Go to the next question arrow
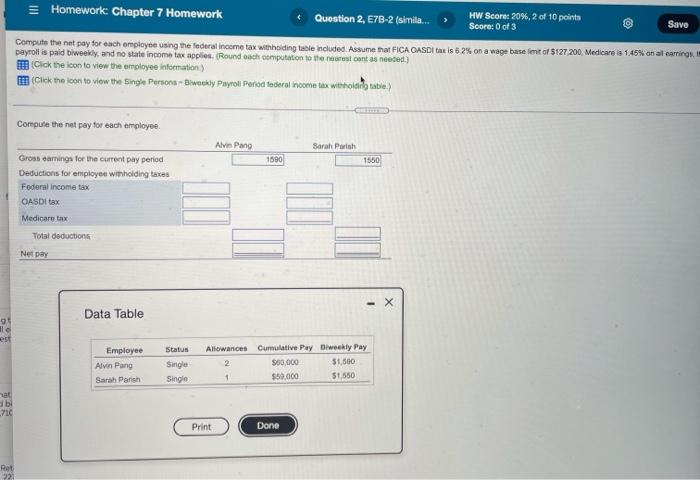700x480 pixels. coord(445,20)
